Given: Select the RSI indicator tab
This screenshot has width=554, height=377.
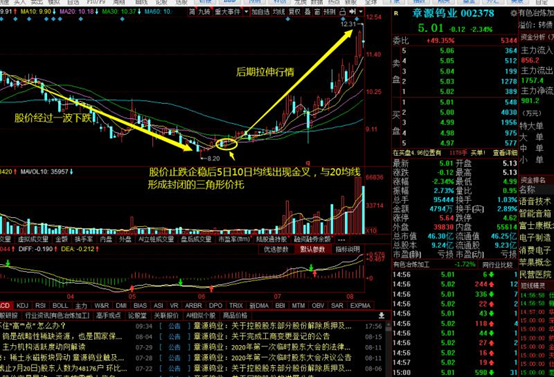Looking at the screenshot, I should [41, 305].
